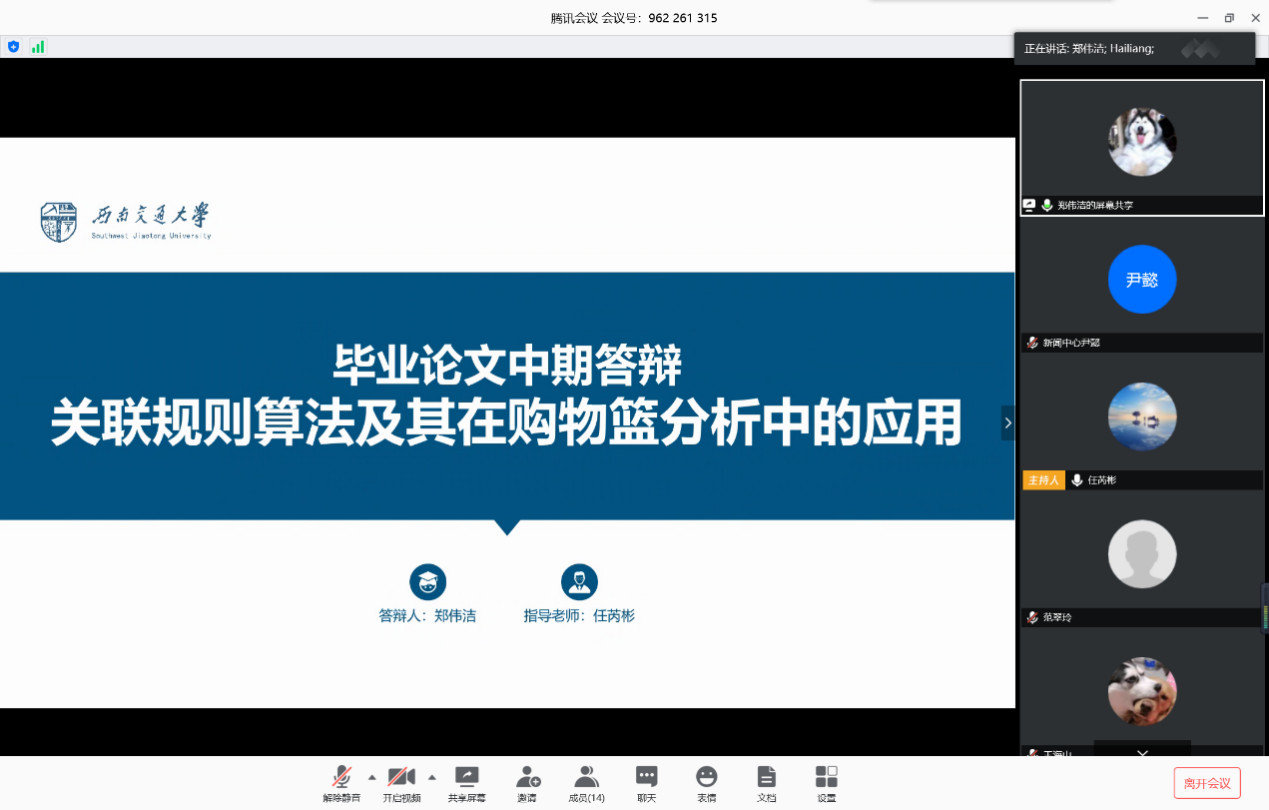Viewport: 1269px width, 810px height.
Task: Open meeting documents (文档)
Action: coord(766,782)
